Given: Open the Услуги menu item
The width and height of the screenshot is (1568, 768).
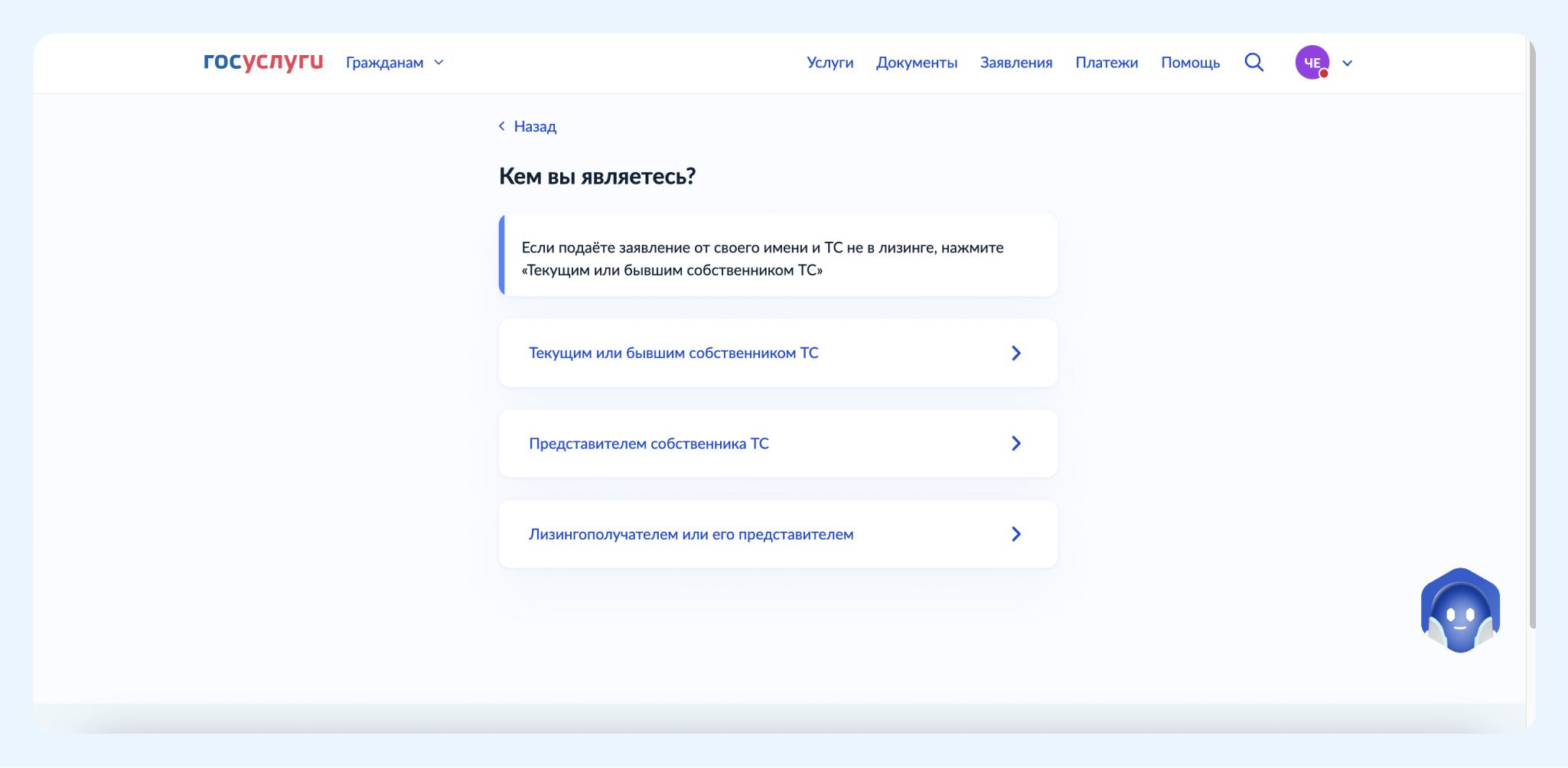Looking at the screenshot, I should click(830, 63).
